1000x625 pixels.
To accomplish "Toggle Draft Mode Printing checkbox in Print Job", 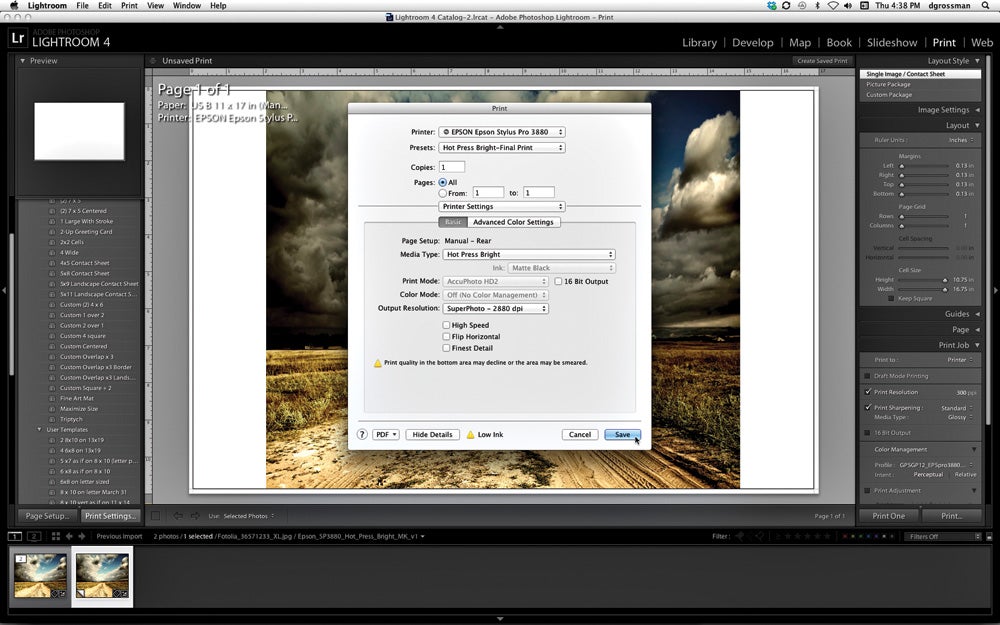I will coord(867,376).
